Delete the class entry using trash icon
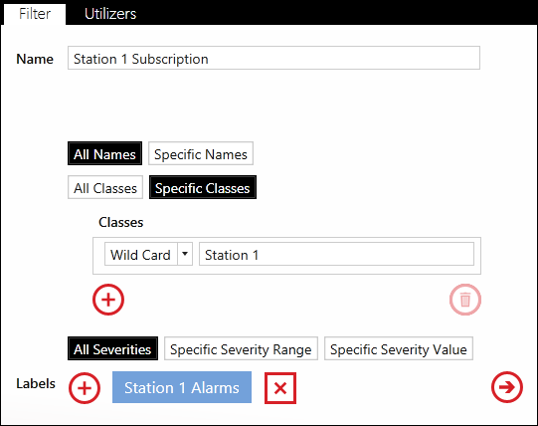 [465, 299]
